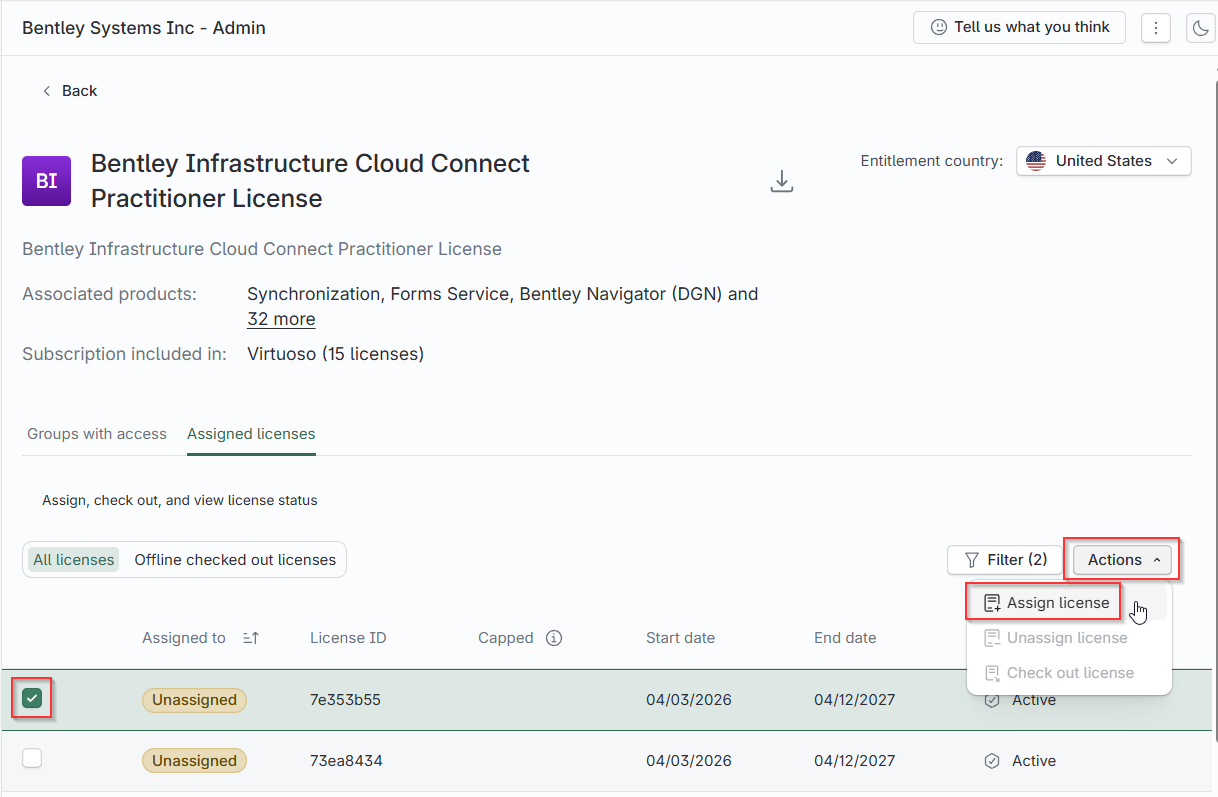Image resolution: width=1218 pixels, height=797 pixels.
Task: Select All licenses toggle option
Action: pyautogui.click(x=74, y=560)
